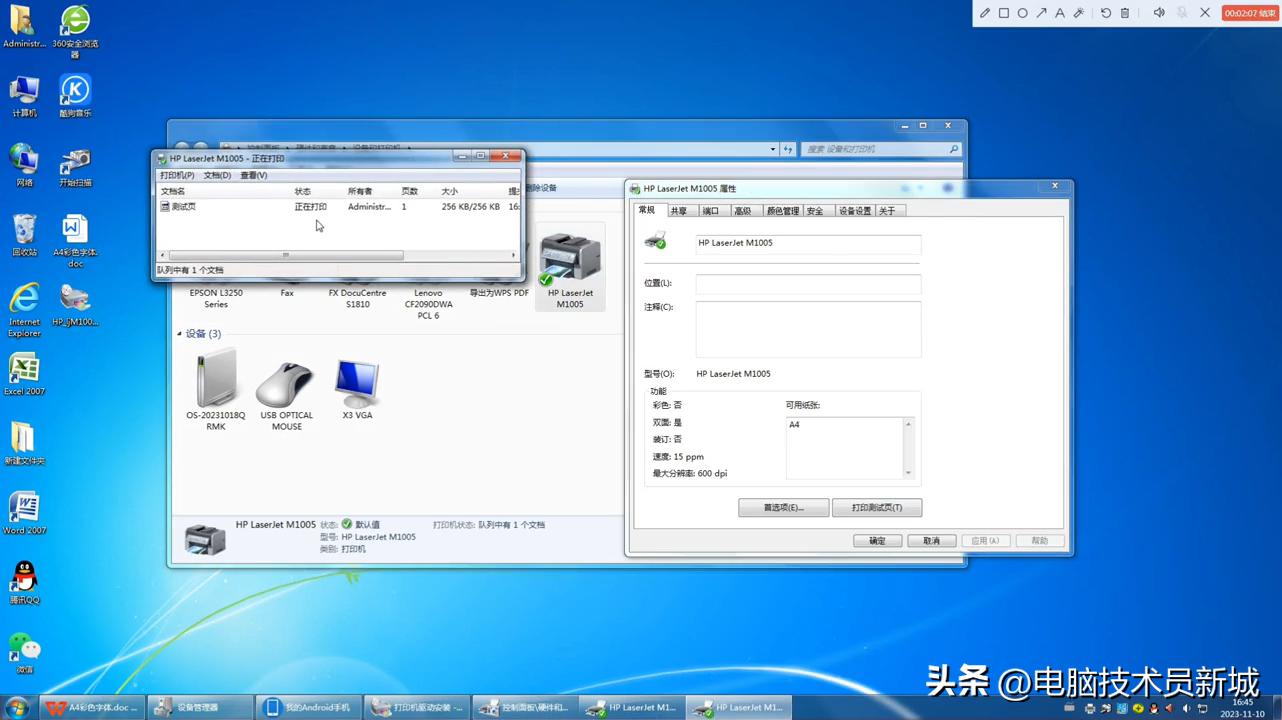
Task: Select the pencil draw tool in recorder toolbar
Action: coord(985,13)
